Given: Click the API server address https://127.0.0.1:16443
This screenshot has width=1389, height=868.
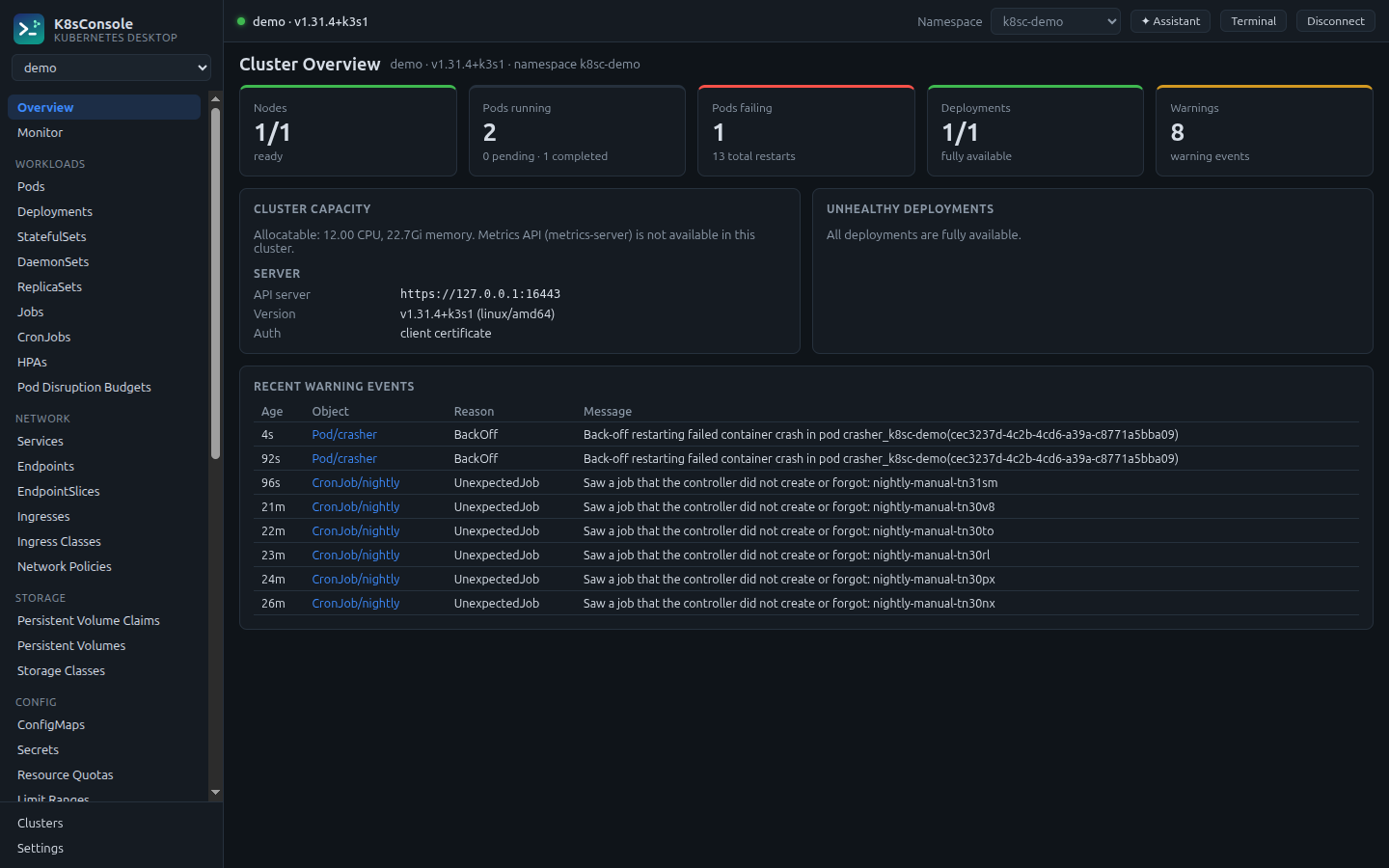Looking at the screenshot, I should point(480,294).
